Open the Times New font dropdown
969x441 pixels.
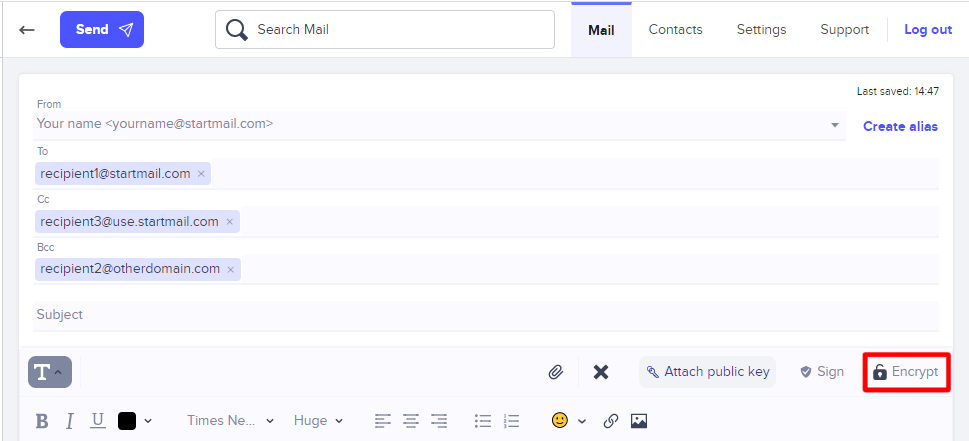(x=231, y=421)
